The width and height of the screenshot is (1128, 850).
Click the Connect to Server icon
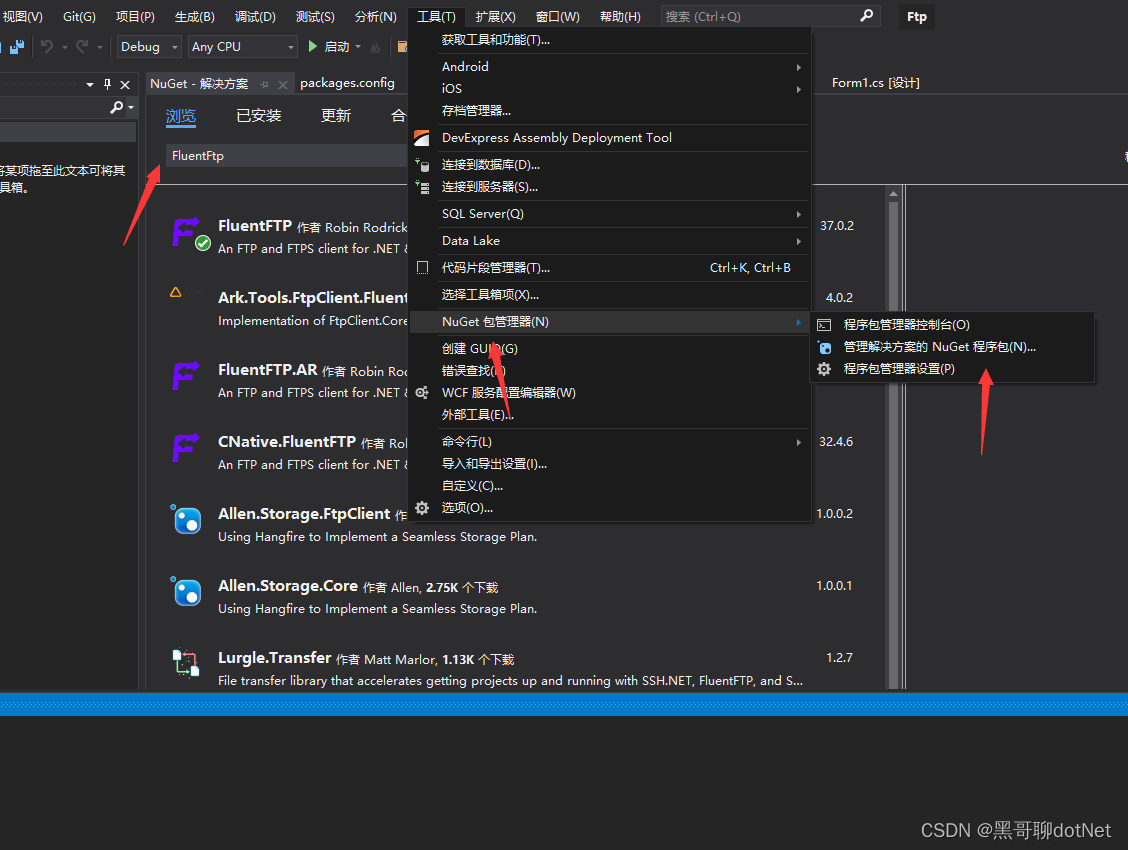[422, 187]
